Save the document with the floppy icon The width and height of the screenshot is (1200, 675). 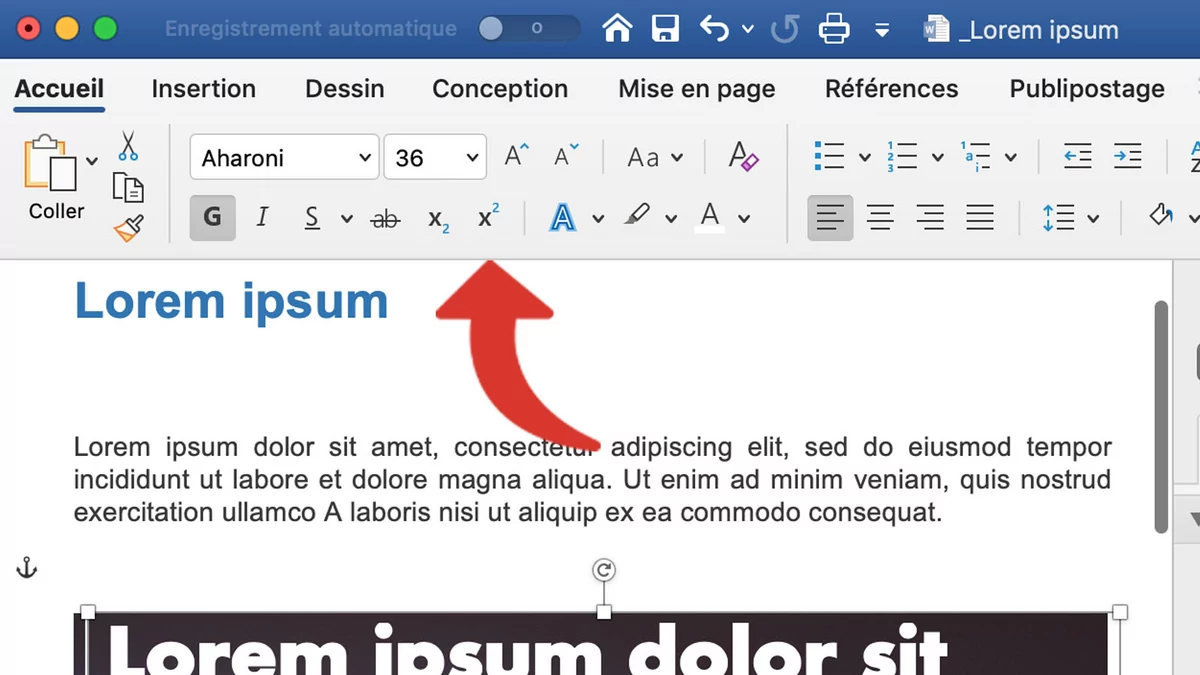666,28
